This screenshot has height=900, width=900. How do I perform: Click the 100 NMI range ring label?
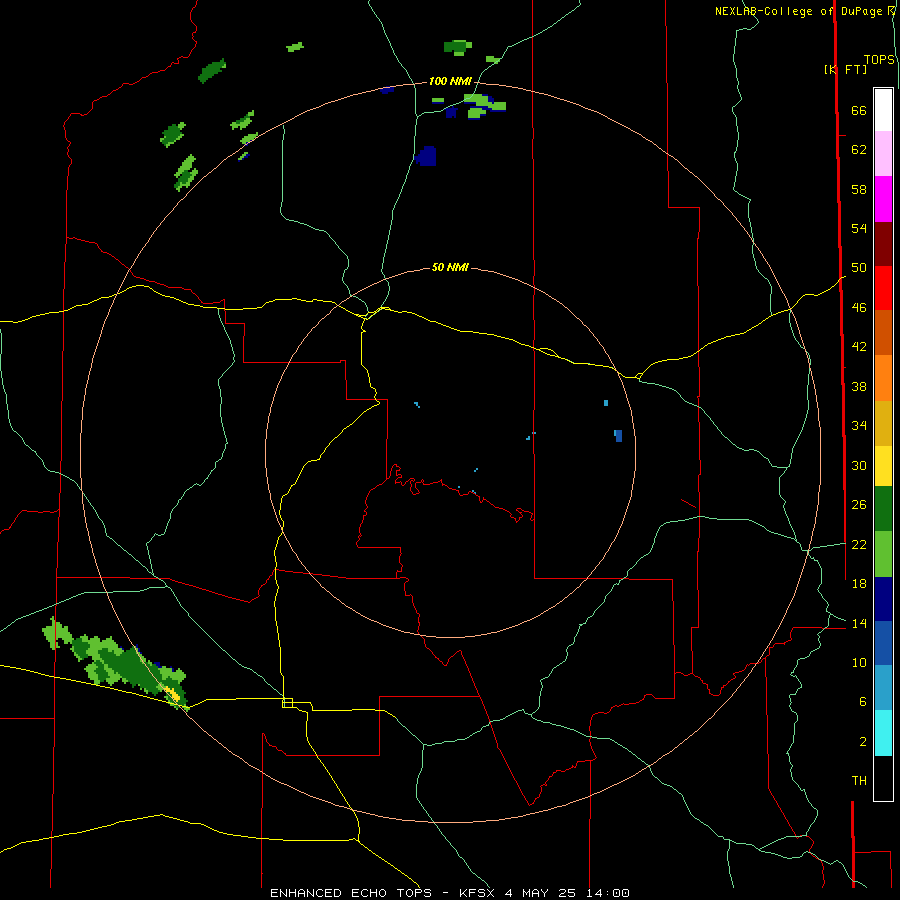click(x=449, y=82)
